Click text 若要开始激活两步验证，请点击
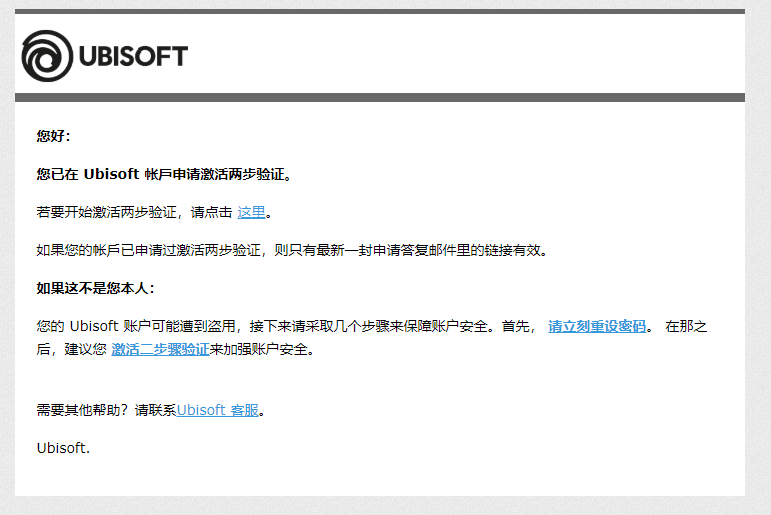 [134, 212]
